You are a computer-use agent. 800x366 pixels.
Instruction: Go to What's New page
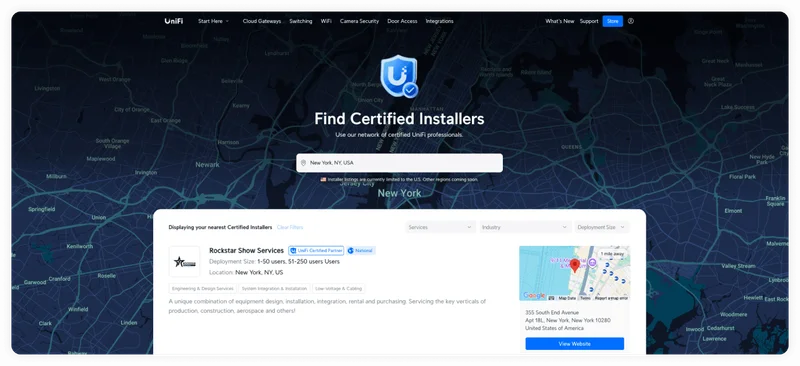(560, 21)
